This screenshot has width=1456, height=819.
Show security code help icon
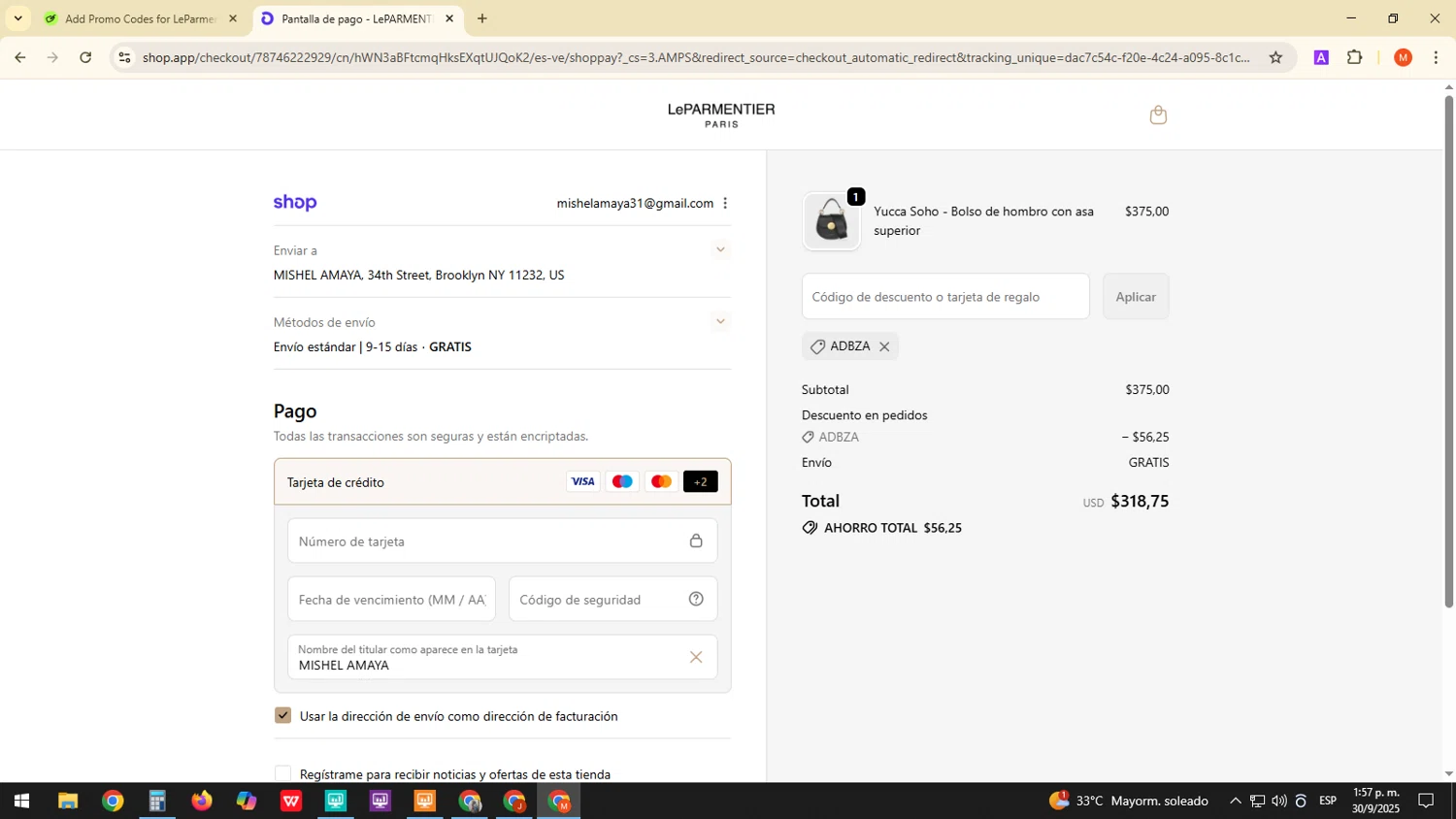coord(696,600)
